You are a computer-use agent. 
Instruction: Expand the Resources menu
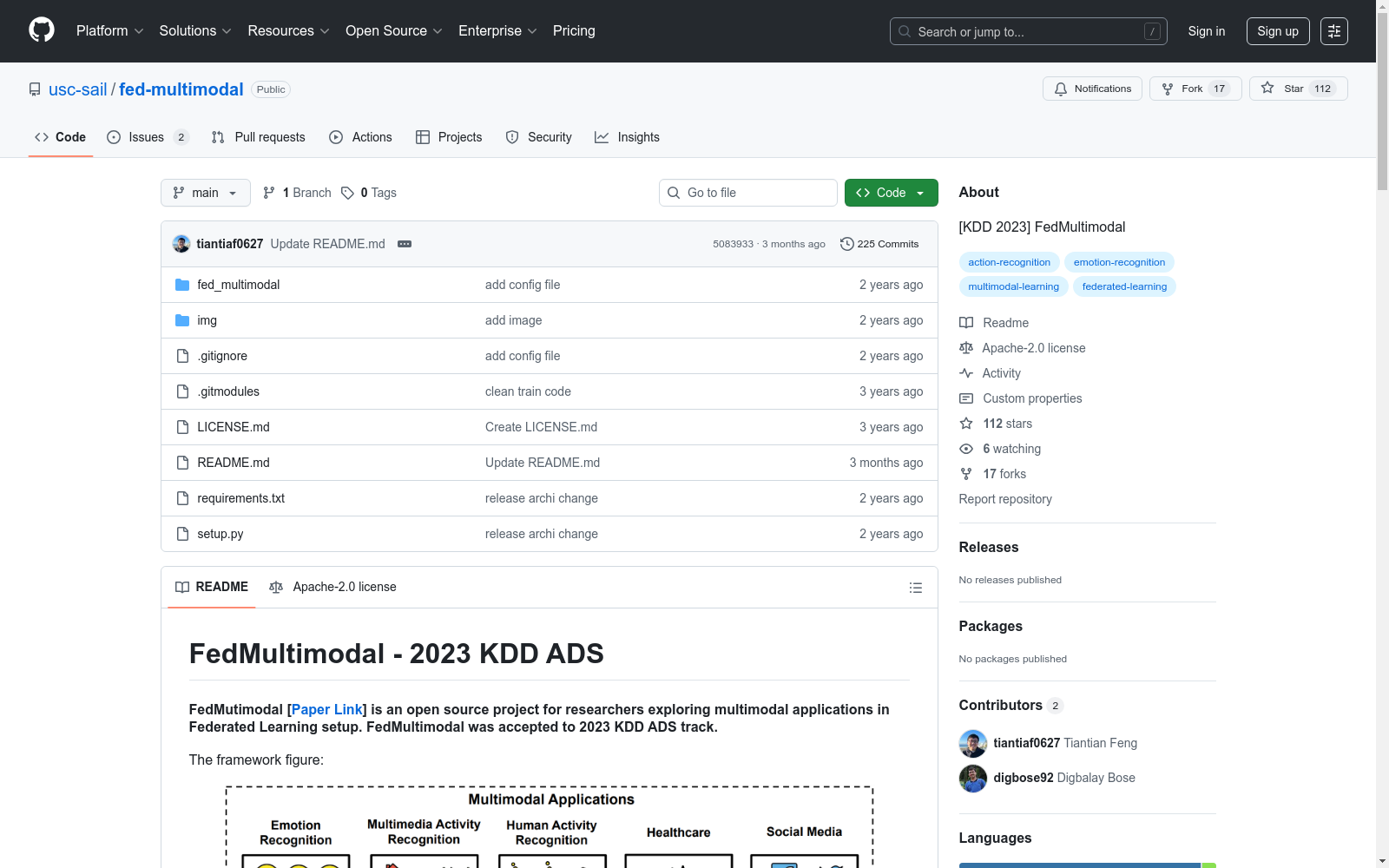pos(288,31)
